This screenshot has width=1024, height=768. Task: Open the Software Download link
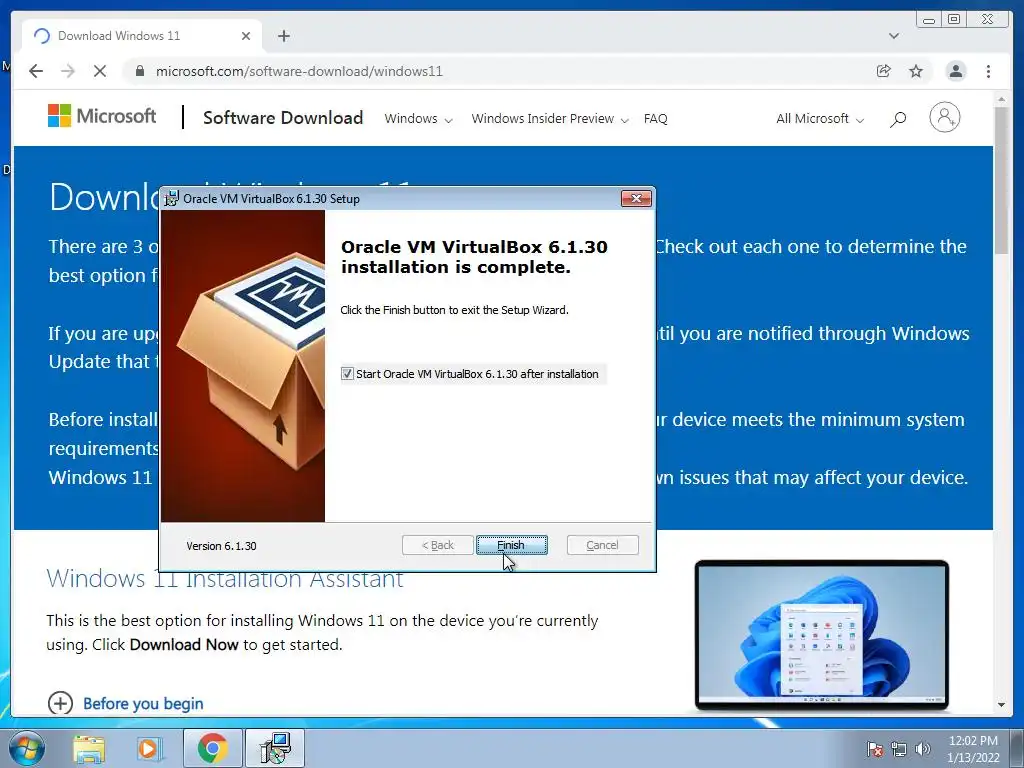283,118
